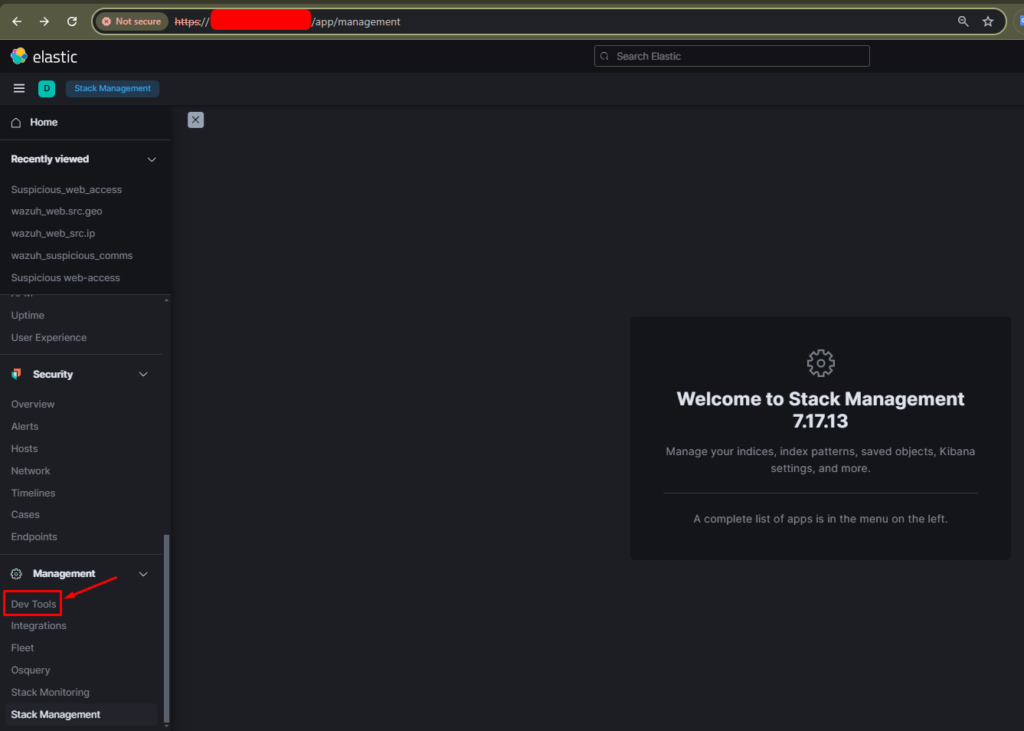Open Fleet
Image resolution: width=1024 pixels, height=731 pixels.
(x=22, y=647)
